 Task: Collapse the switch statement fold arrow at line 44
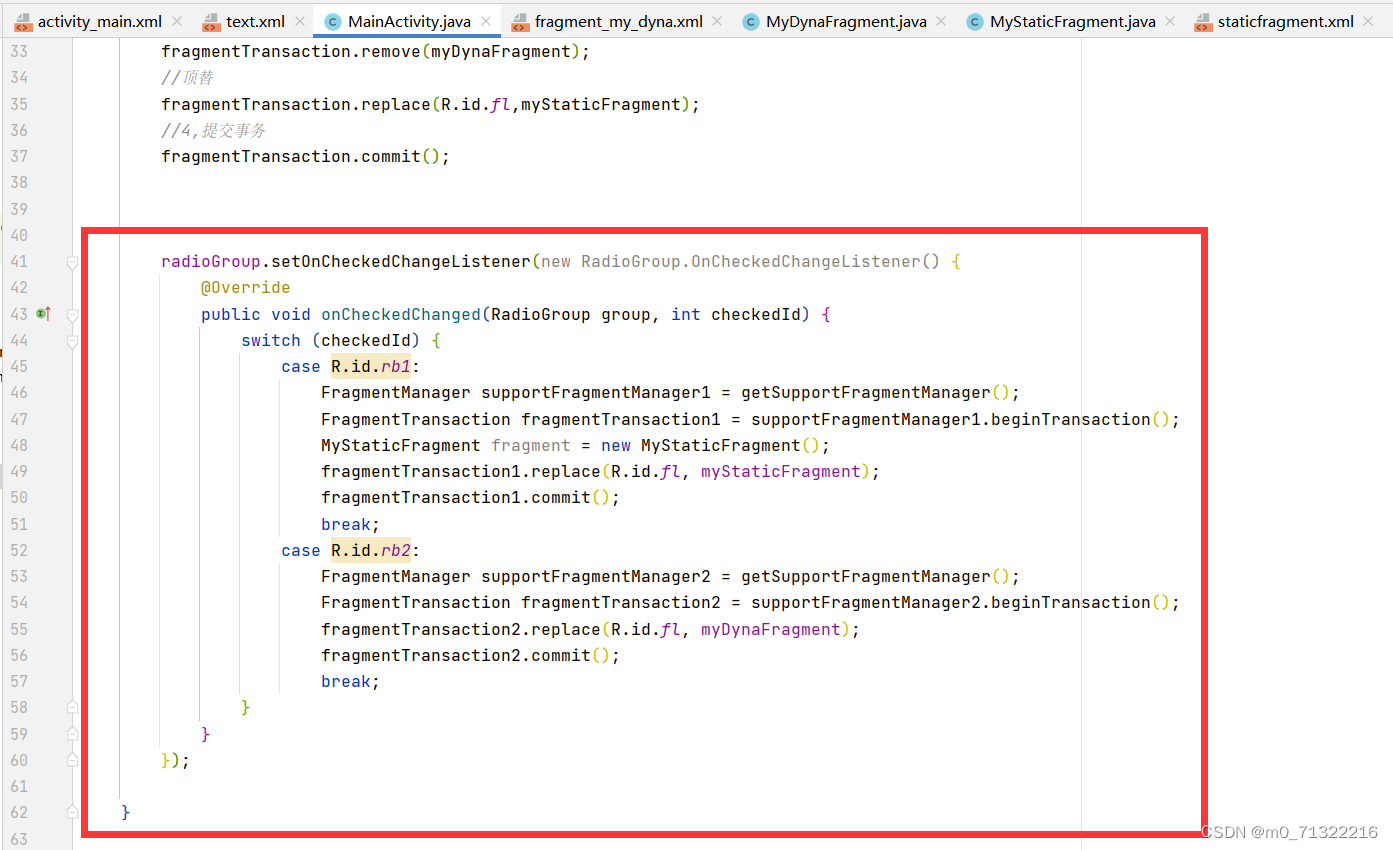[x=71, y=340]
